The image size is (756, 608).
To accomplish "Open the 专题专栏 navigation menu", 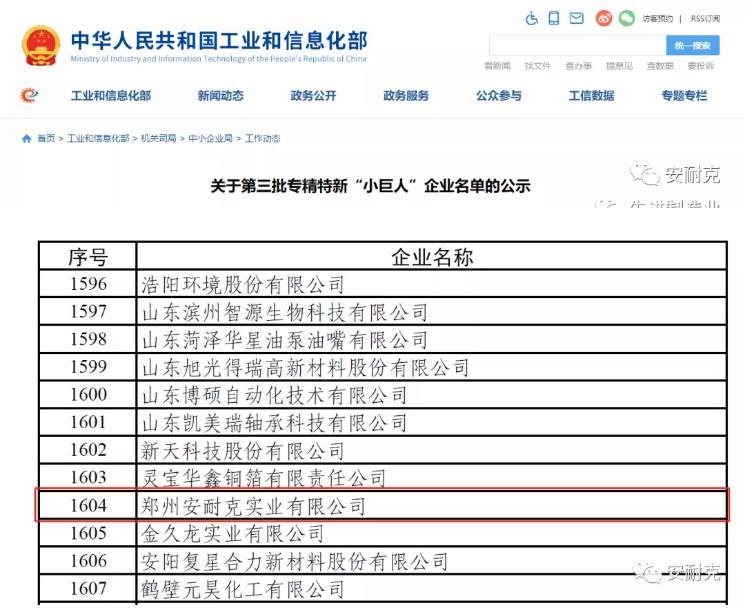I will (x=684, y=95).
